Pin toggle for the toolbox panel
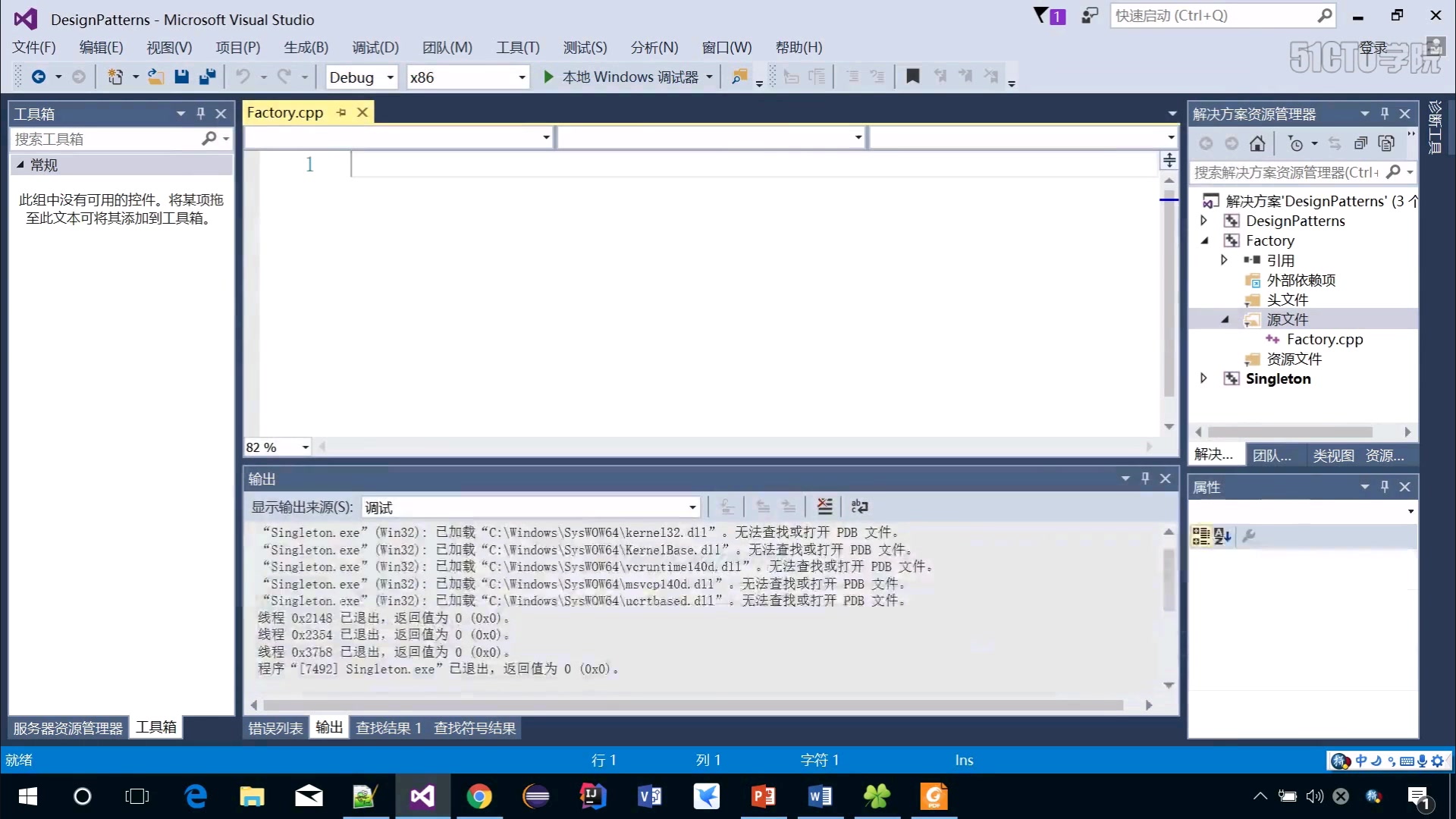This screenshot has height=819, width=1456. click(x=201, y=114)
